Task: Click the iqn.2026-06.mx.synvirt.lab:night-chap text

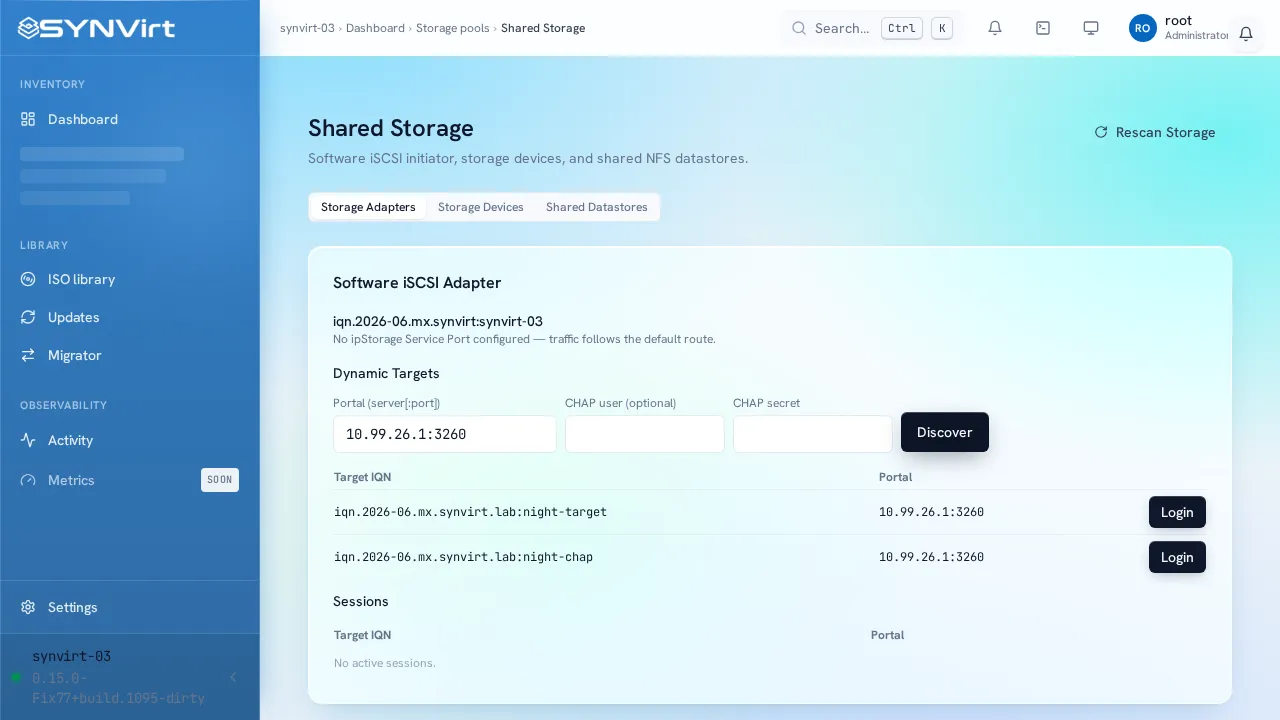Action: click(x=464, y=557)
